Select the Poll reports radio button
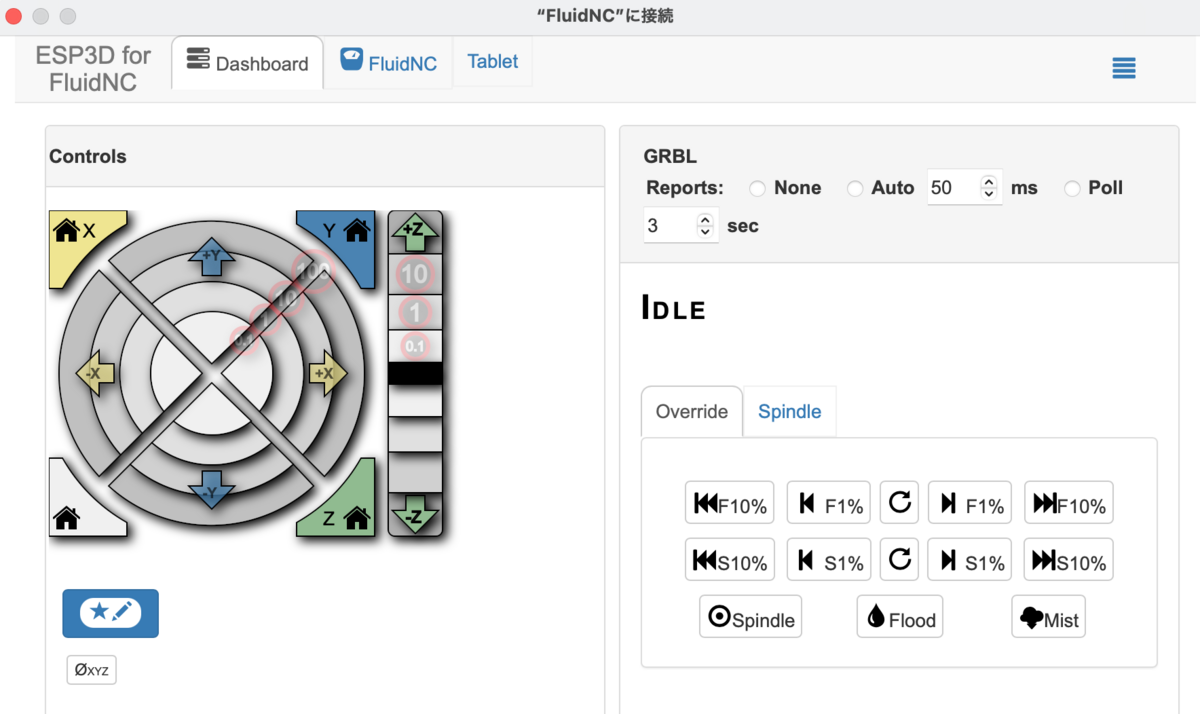 click(x=1072, y=188)
